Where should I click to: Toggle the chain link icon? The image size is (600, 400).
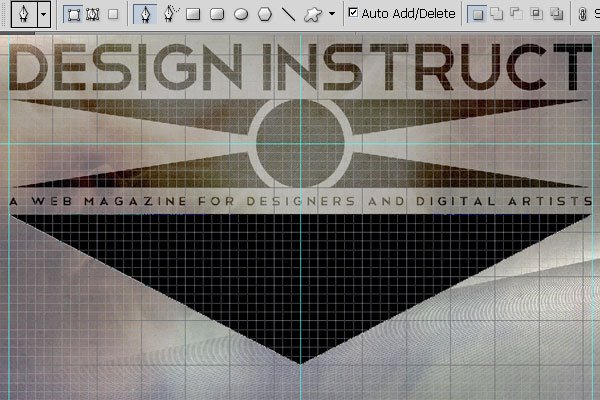click(x=582, y=15)
